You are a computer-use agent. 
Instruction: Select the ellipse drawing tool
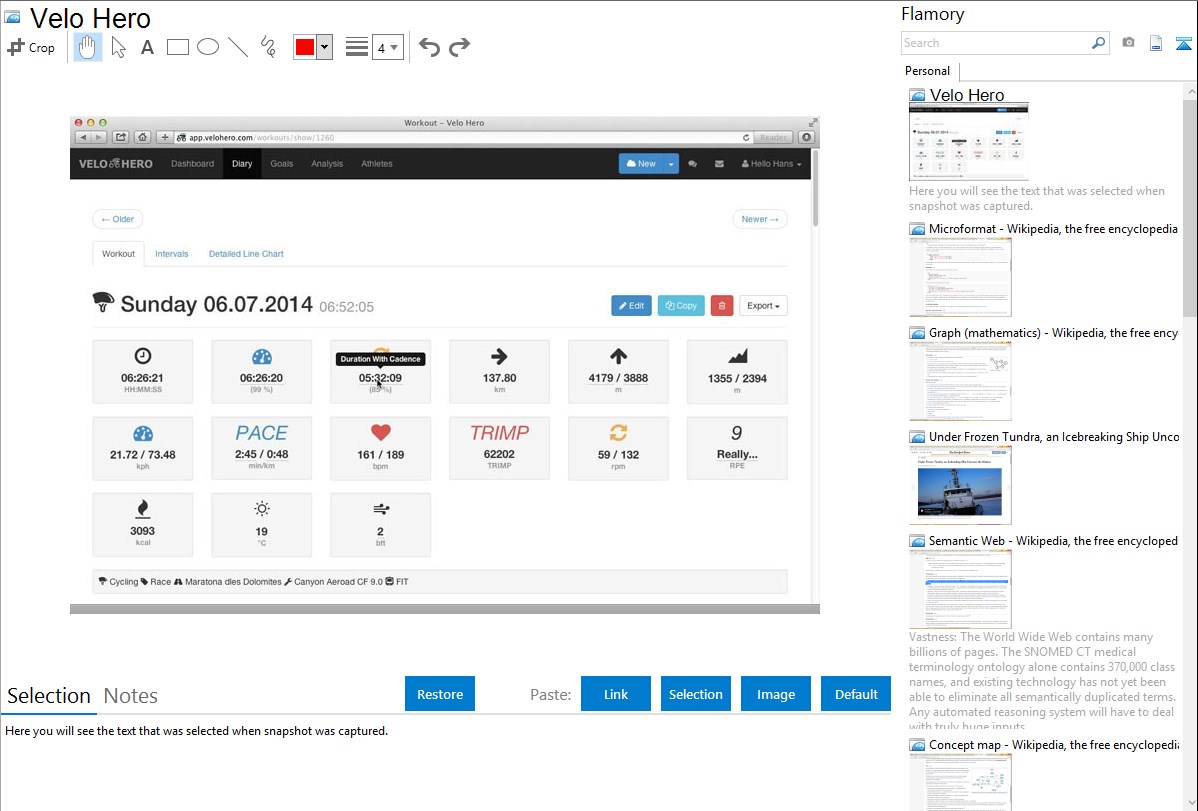208,47
